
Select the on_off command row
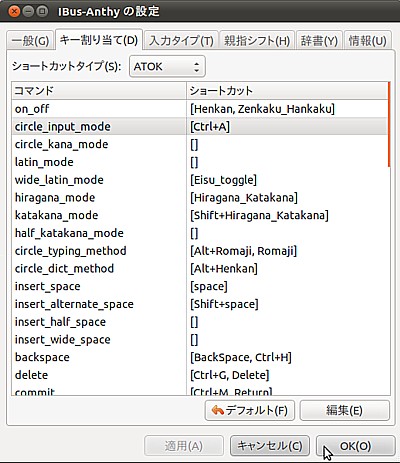tap(200, 109)
